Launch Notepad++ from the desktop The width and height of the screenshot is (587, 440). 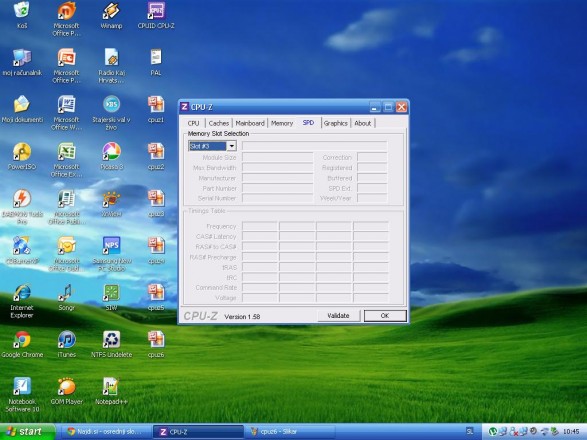tap(111, 391)
